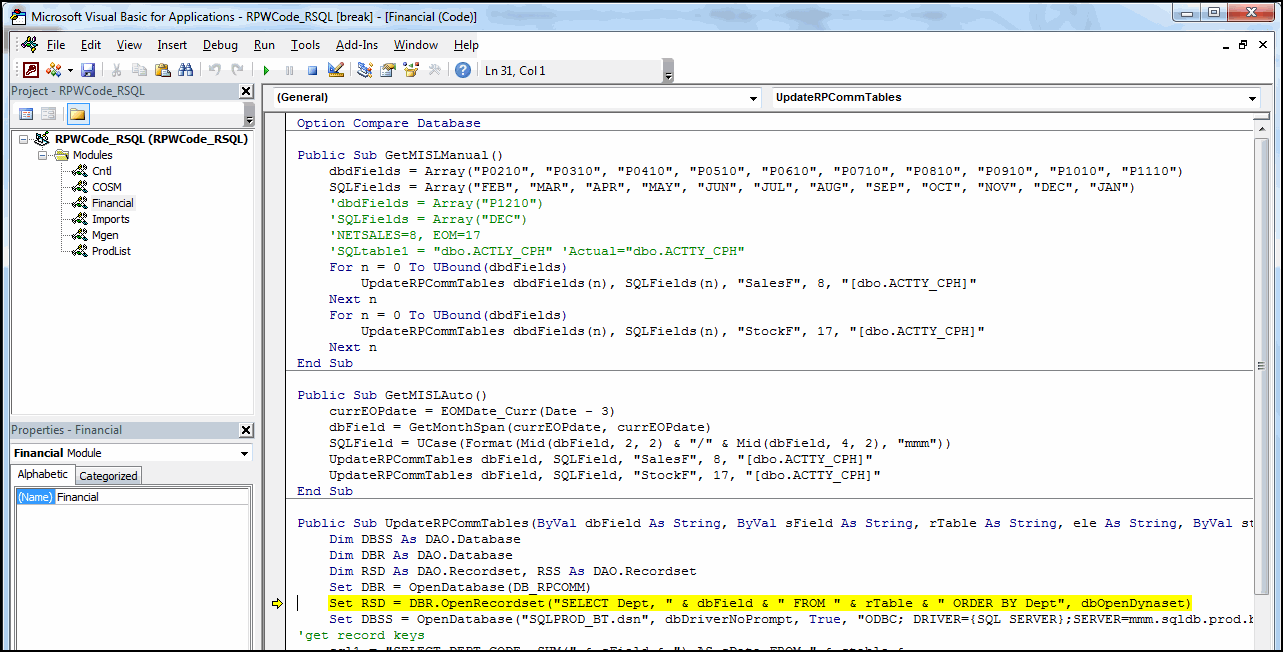Open the Run menu
Screen dimensions: 1283x652
[x=264, y=45]
